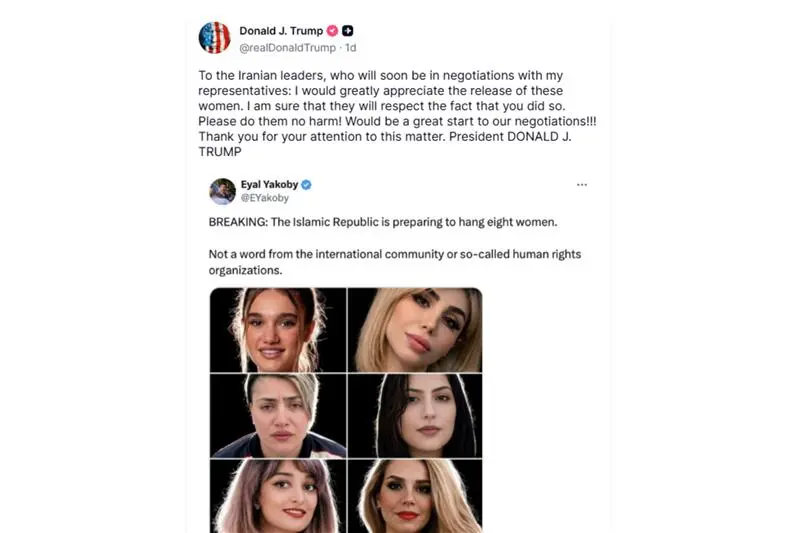The width and height of the screenshot is (800, 533).
Task: Open the photo of woman in blue and red top
Action: [278, 416]
